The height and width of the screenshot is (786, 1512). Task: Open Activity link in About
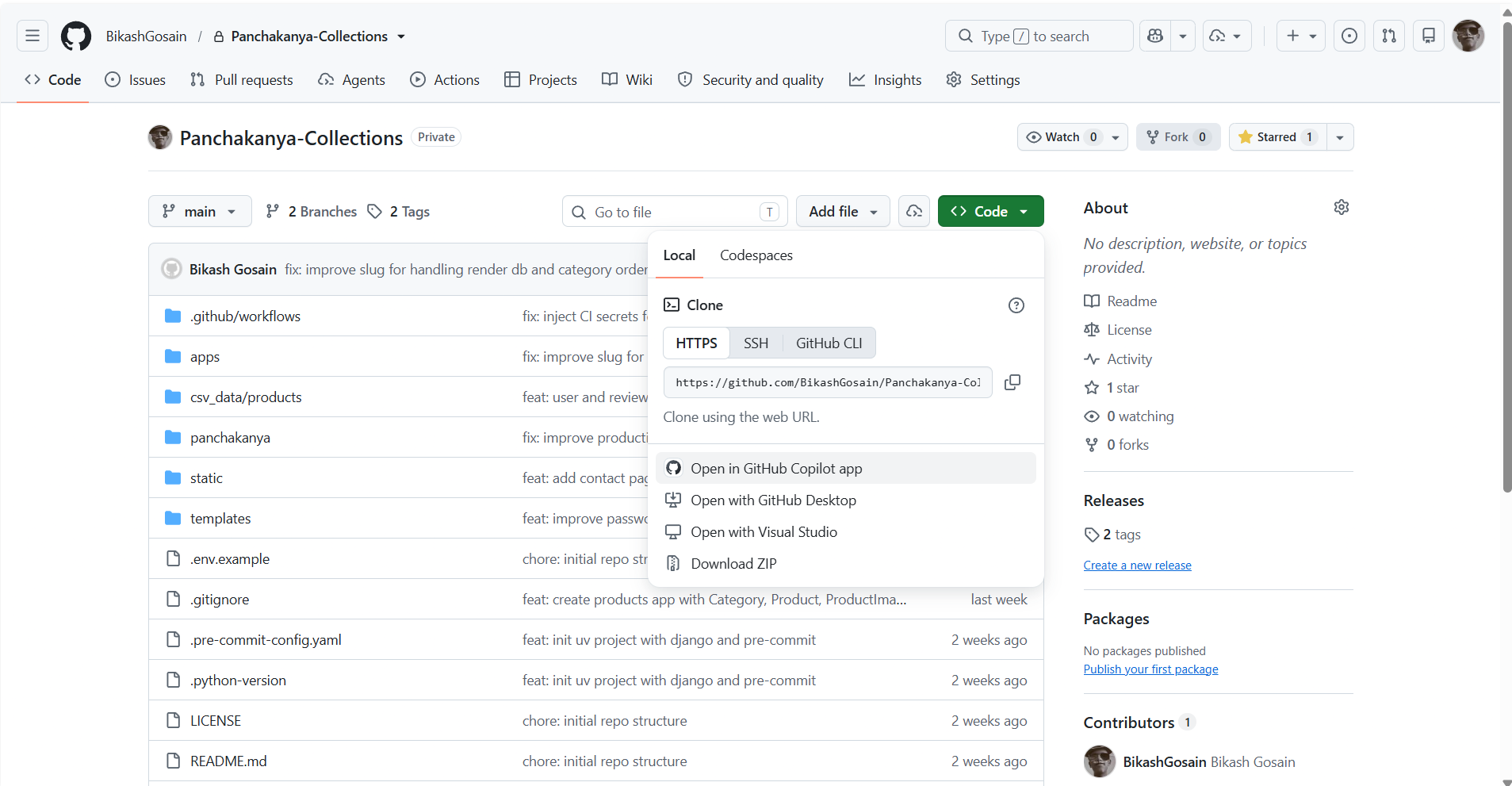point(1118,358)
